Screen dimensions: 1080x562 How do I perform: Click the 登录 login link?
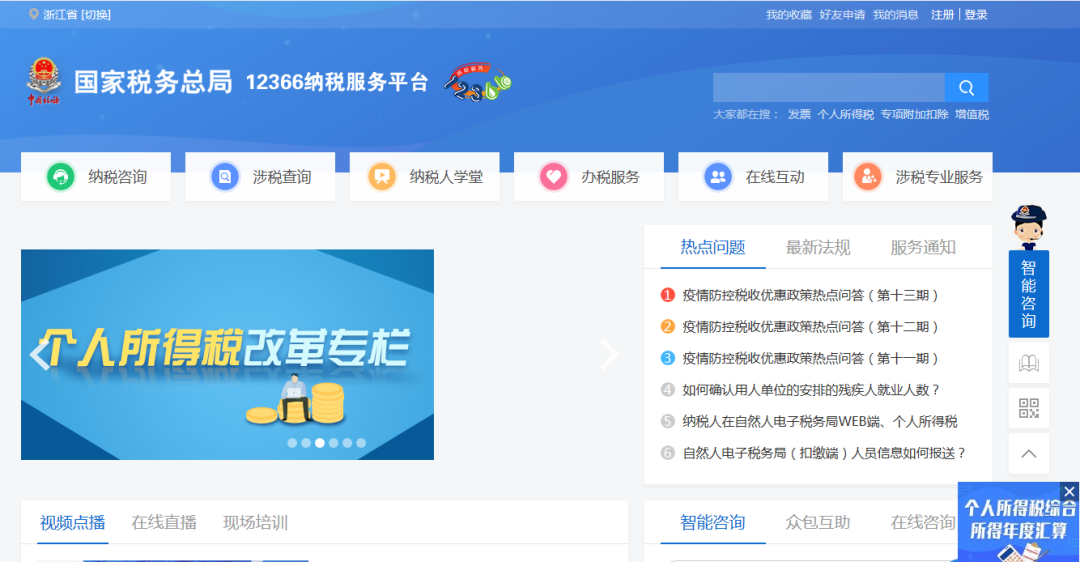click(x=976, y=14)
